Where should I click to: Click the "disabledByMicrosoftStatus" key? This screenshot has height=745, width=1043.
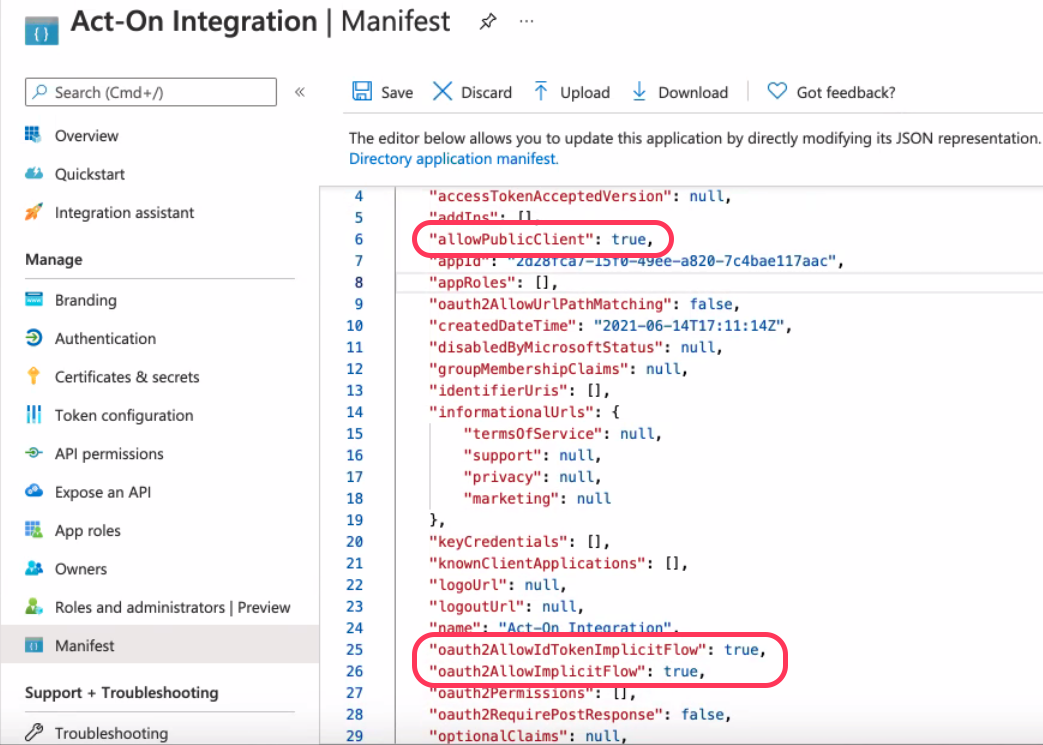pos(545,347)
